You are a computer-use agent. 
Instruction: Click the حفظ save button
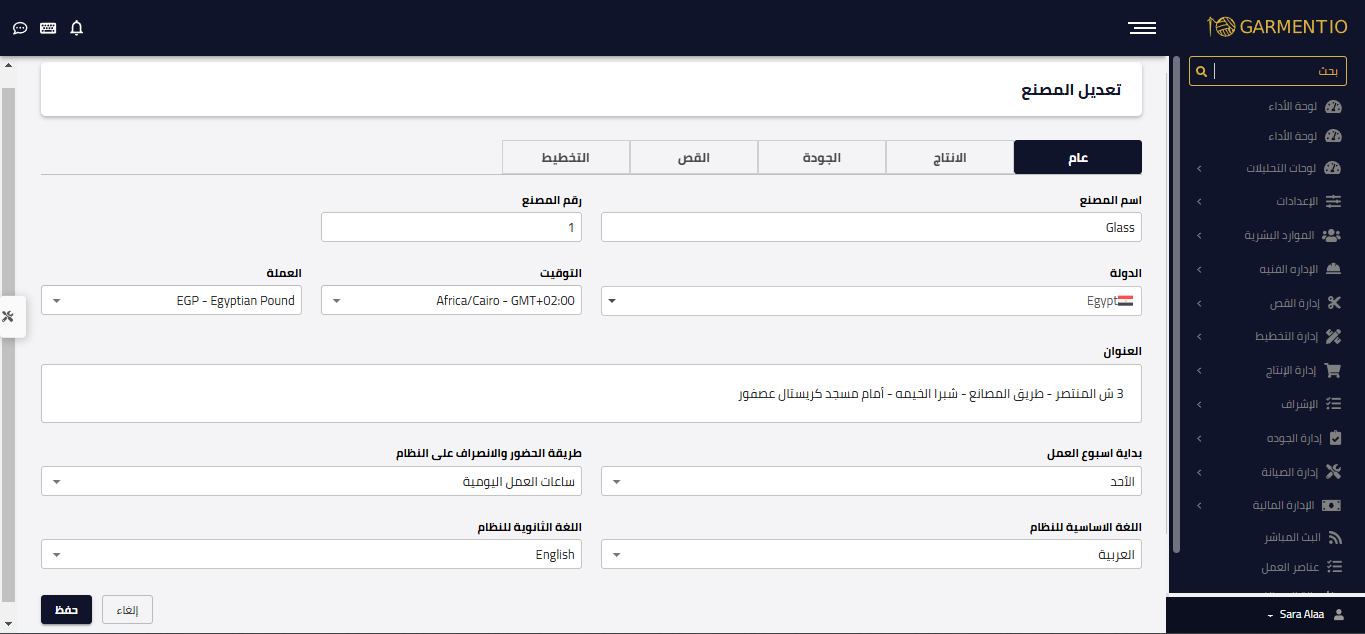pyautogui.click(x=67, y=609)
